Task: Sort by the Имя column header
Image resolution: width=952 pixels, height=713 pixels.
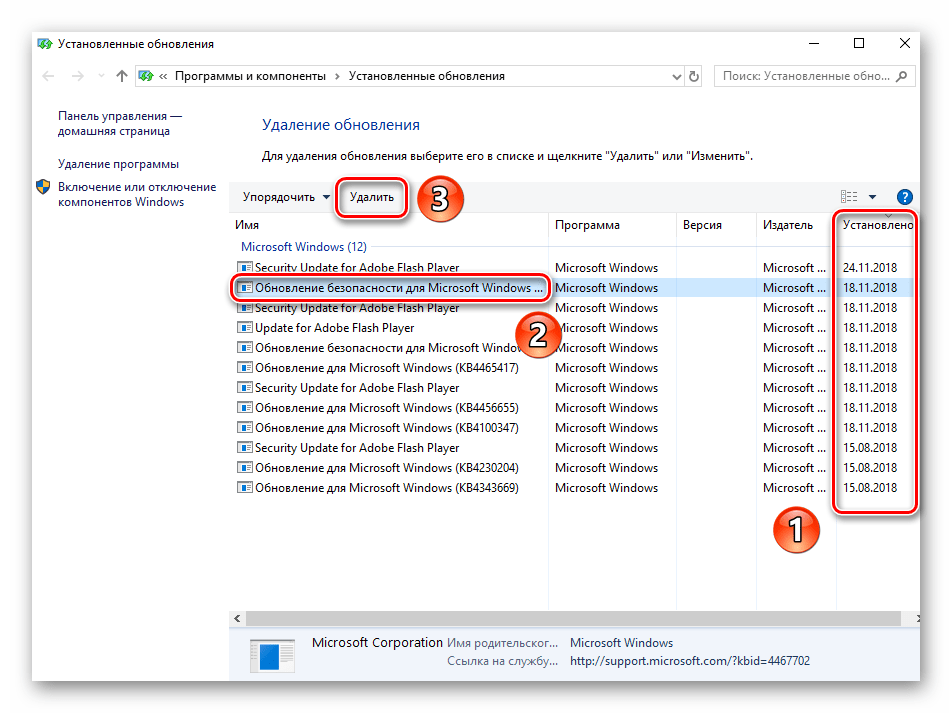Action: [x=390, y=225]
